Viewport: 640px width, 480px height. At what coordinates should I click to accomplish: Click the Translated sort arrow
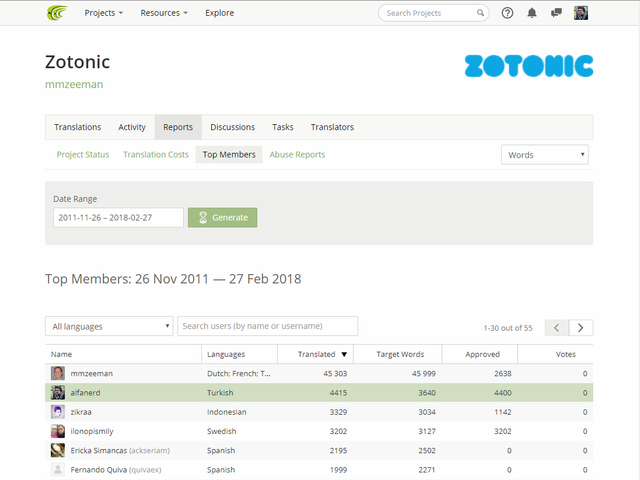(344, 354)
